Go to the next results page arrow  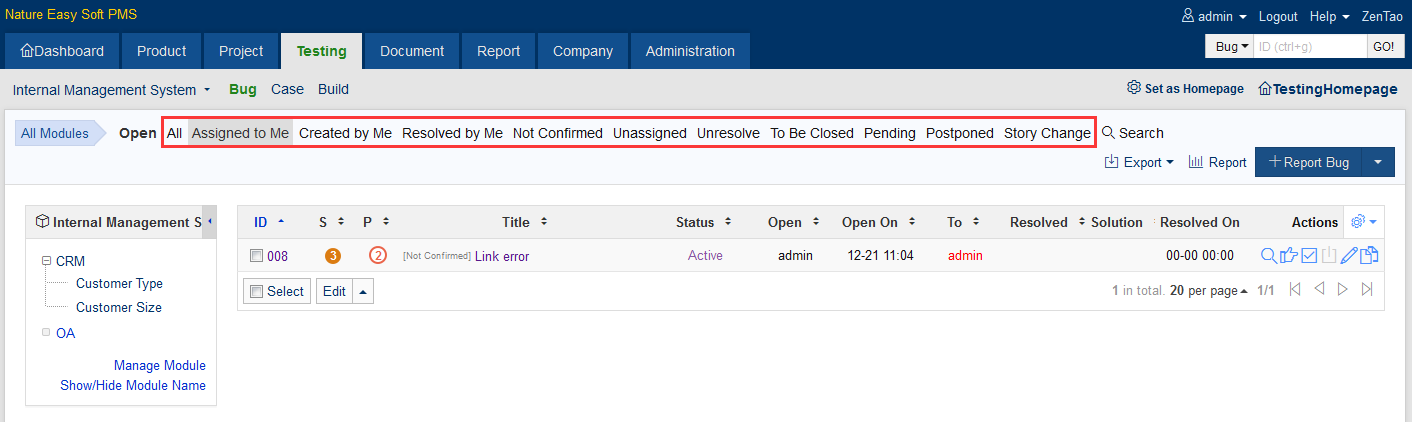(1343, 289)
